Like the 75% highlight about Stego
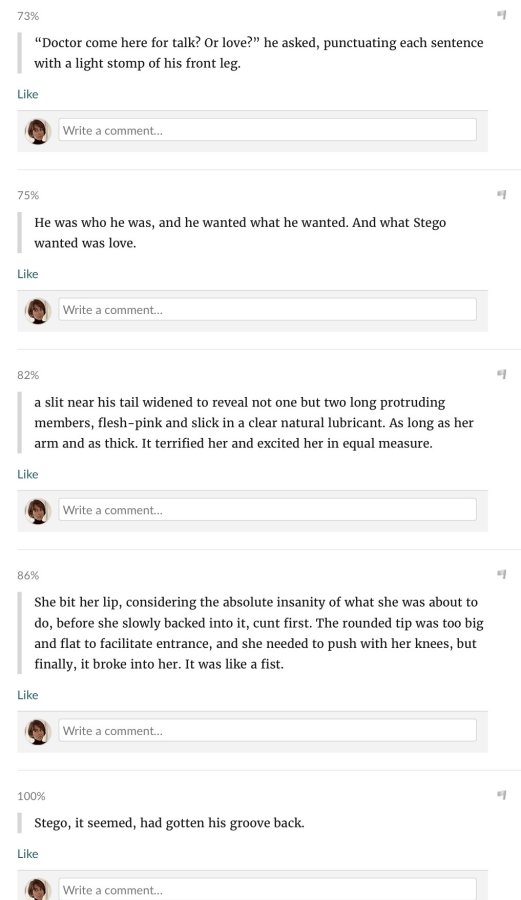Screen dimensions: 521x900 [28, 274]
